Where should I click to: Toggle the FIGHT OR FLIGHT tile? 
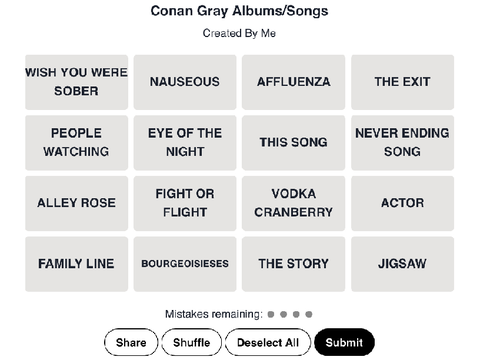pyautogui.click(x=185, y=203)
